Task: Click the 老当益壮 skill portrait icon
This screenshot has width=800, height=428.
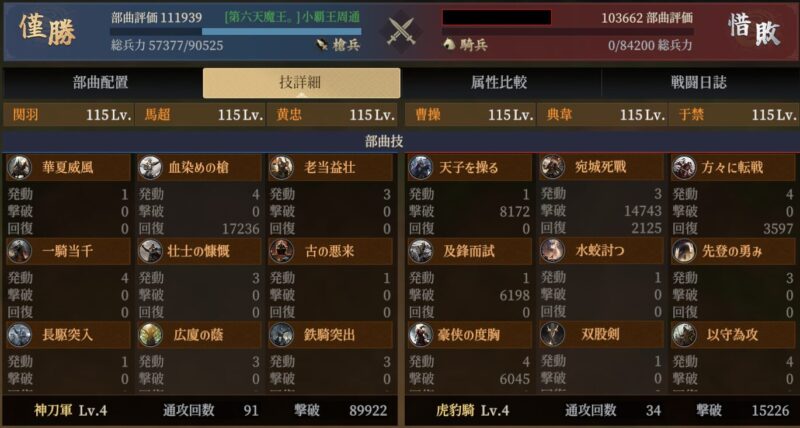Action: point(282,167)
